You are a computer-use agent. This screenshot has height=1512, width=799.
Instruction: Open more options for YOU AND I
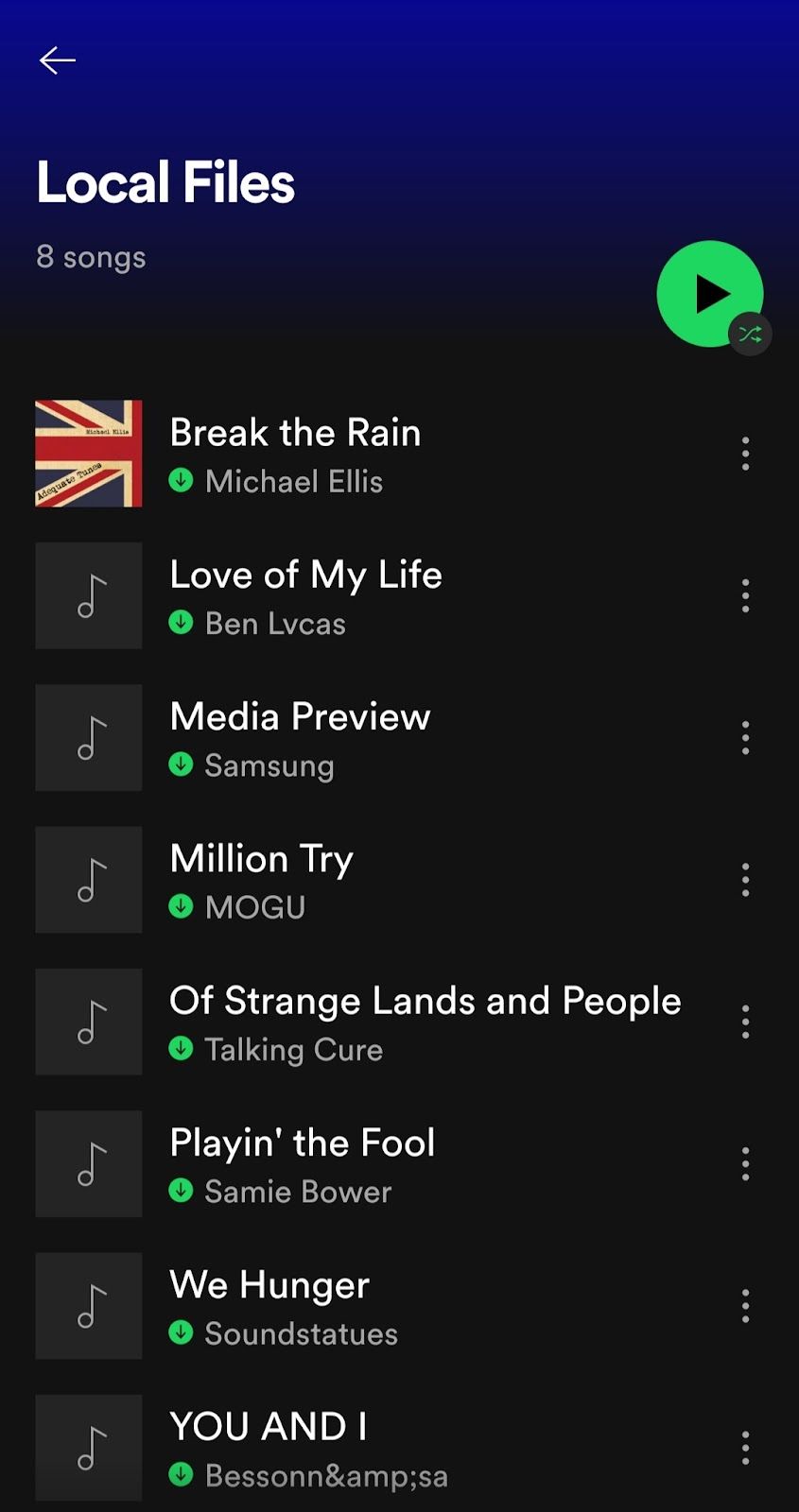point(745,1448)
